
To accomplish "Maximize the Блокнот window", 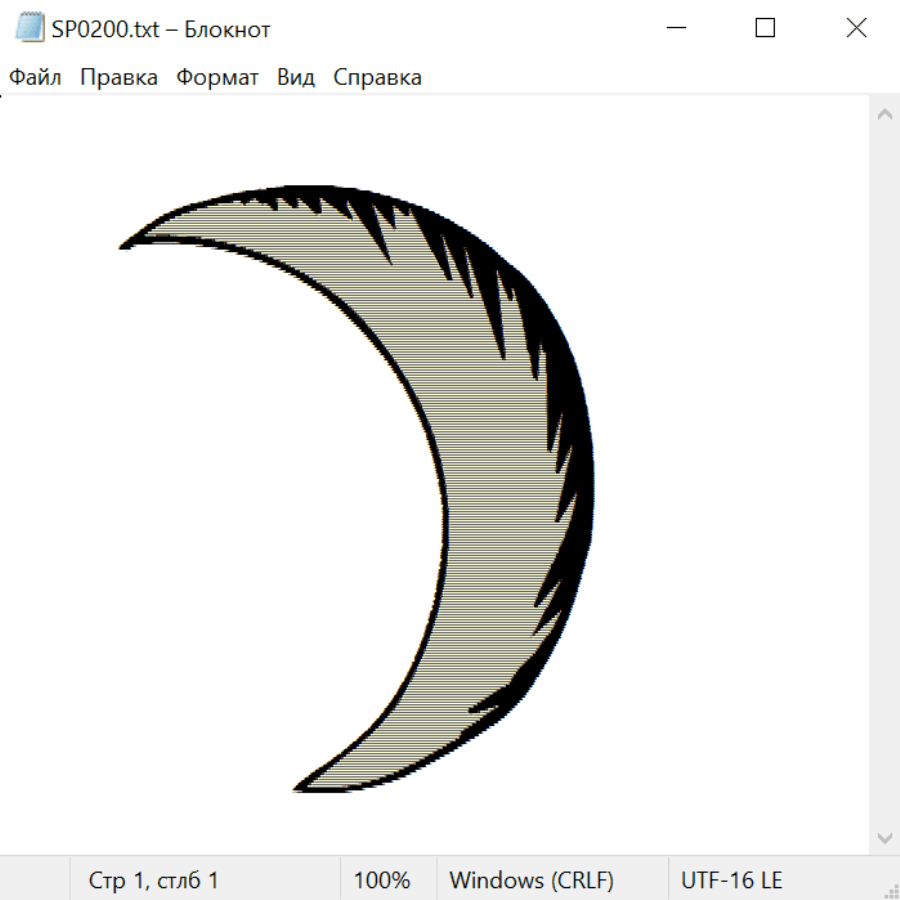I will [x=765, y=29].
